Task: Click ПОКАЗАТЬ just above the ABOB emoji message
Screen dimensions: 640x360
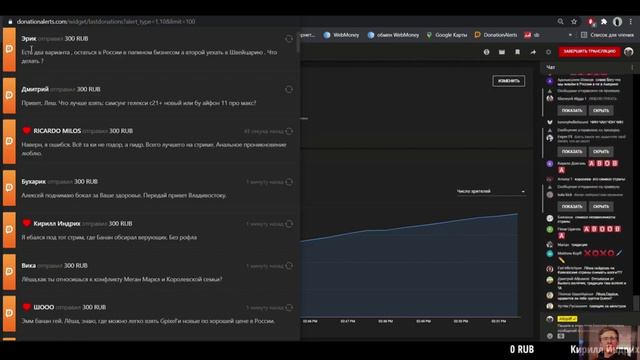Action: tap(572, 151)
